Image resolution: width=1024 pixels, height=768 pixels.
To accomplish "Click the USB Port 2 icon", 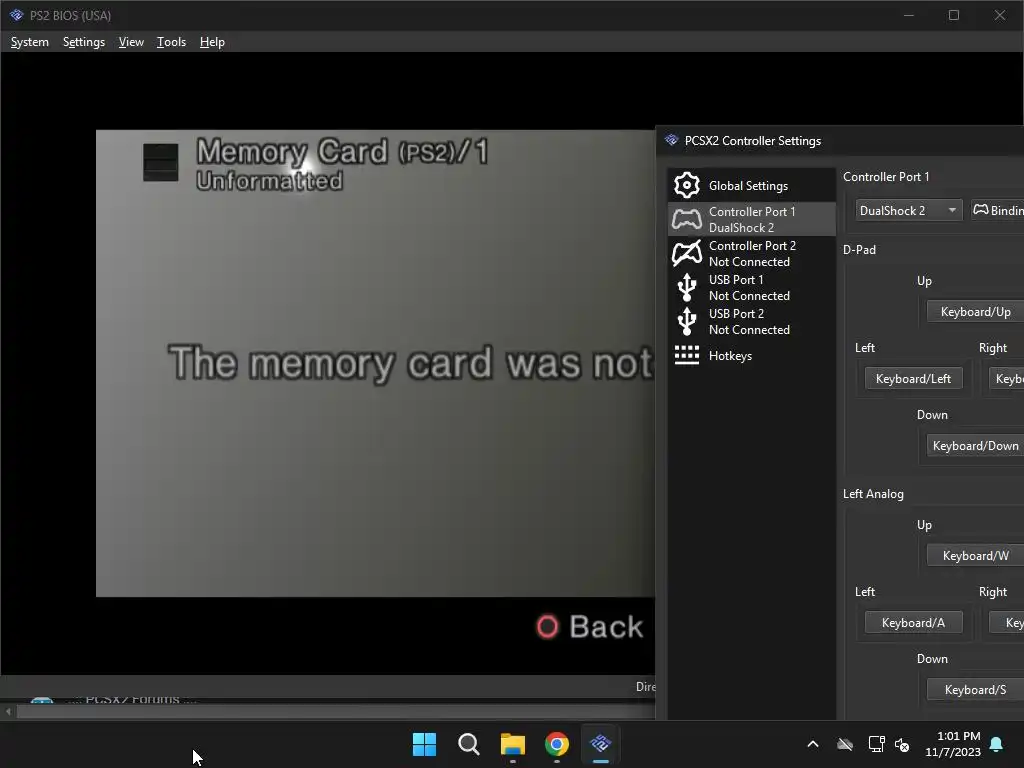I will pyautogui.click(x=686, y=321).
